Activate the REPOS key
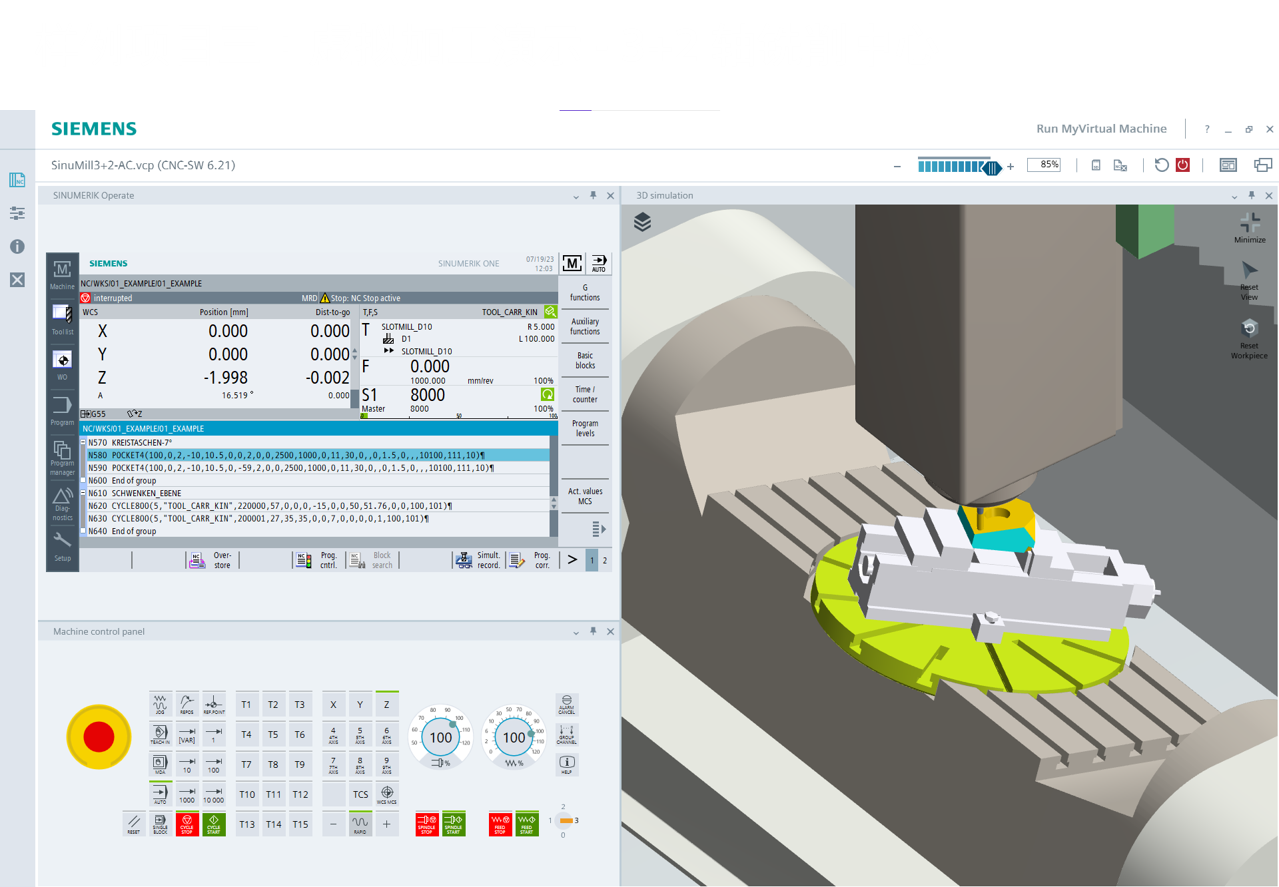 (x=187, y=704)
